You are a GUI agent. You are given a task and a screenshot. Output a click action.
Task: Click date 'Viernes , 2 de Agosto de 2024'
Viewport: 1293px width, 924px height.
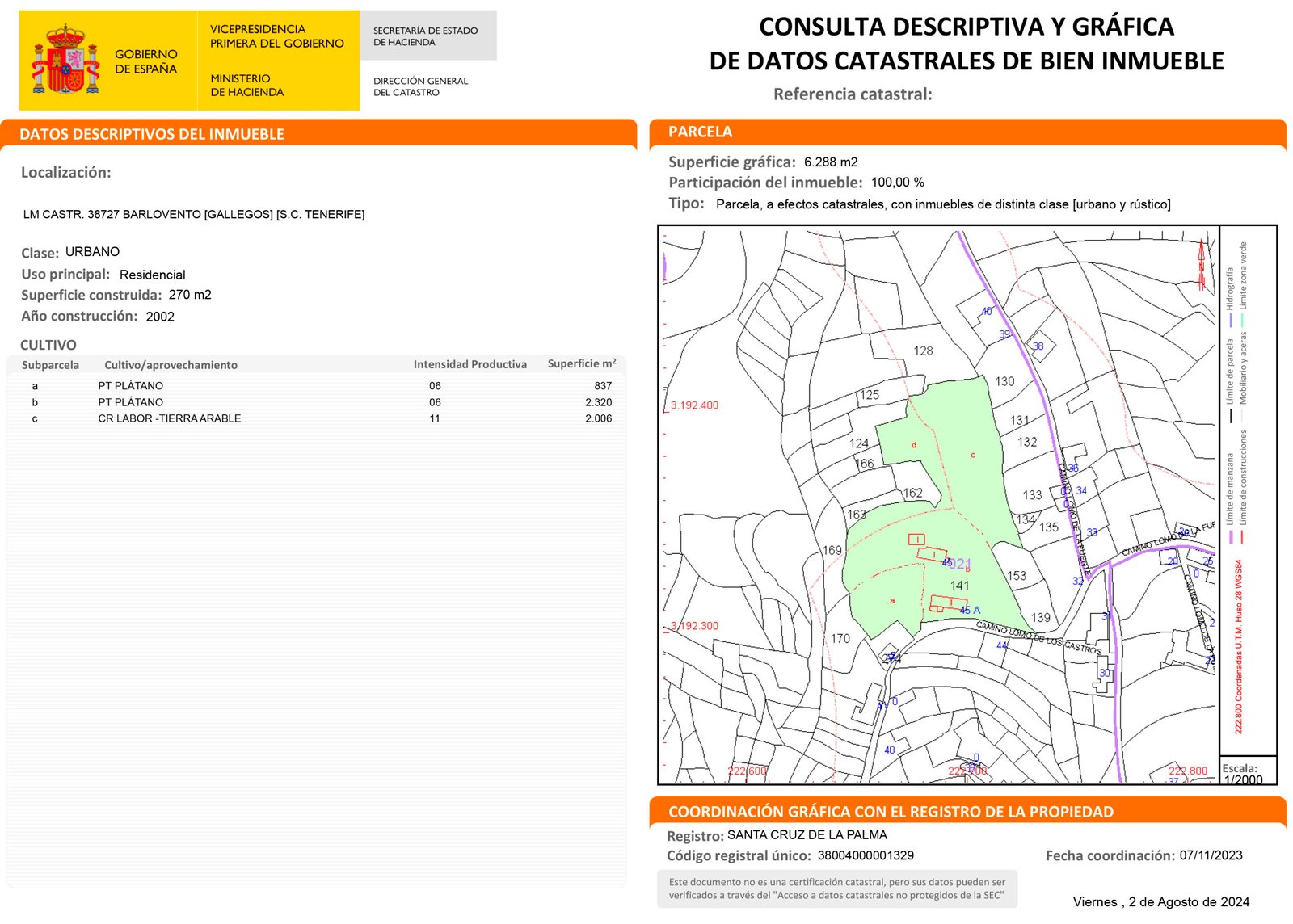coord(1161,902)
